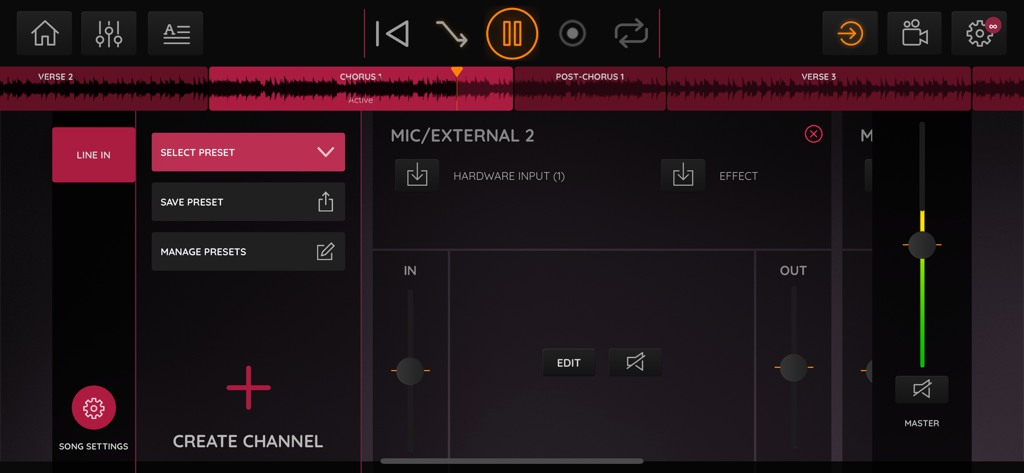Skip back to start of song
This screenshot has width=1024, height=473.
[392, 33]
